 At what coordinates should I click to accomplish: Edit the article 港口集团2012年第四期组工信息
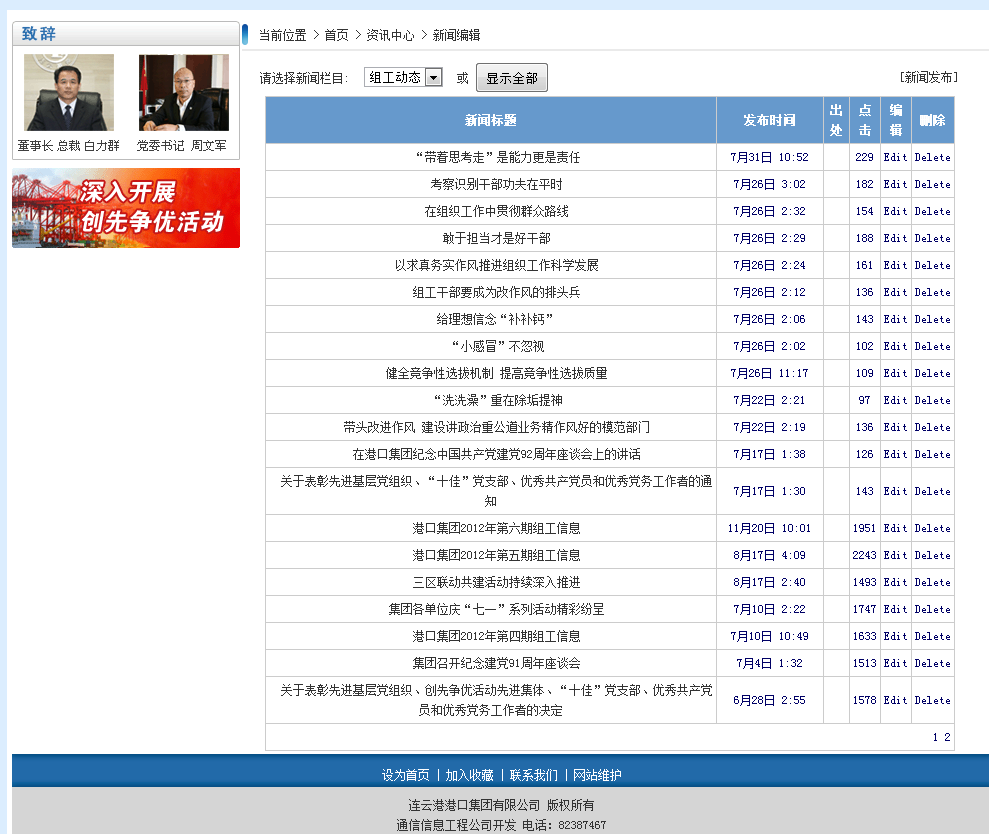tap(895, 637)
